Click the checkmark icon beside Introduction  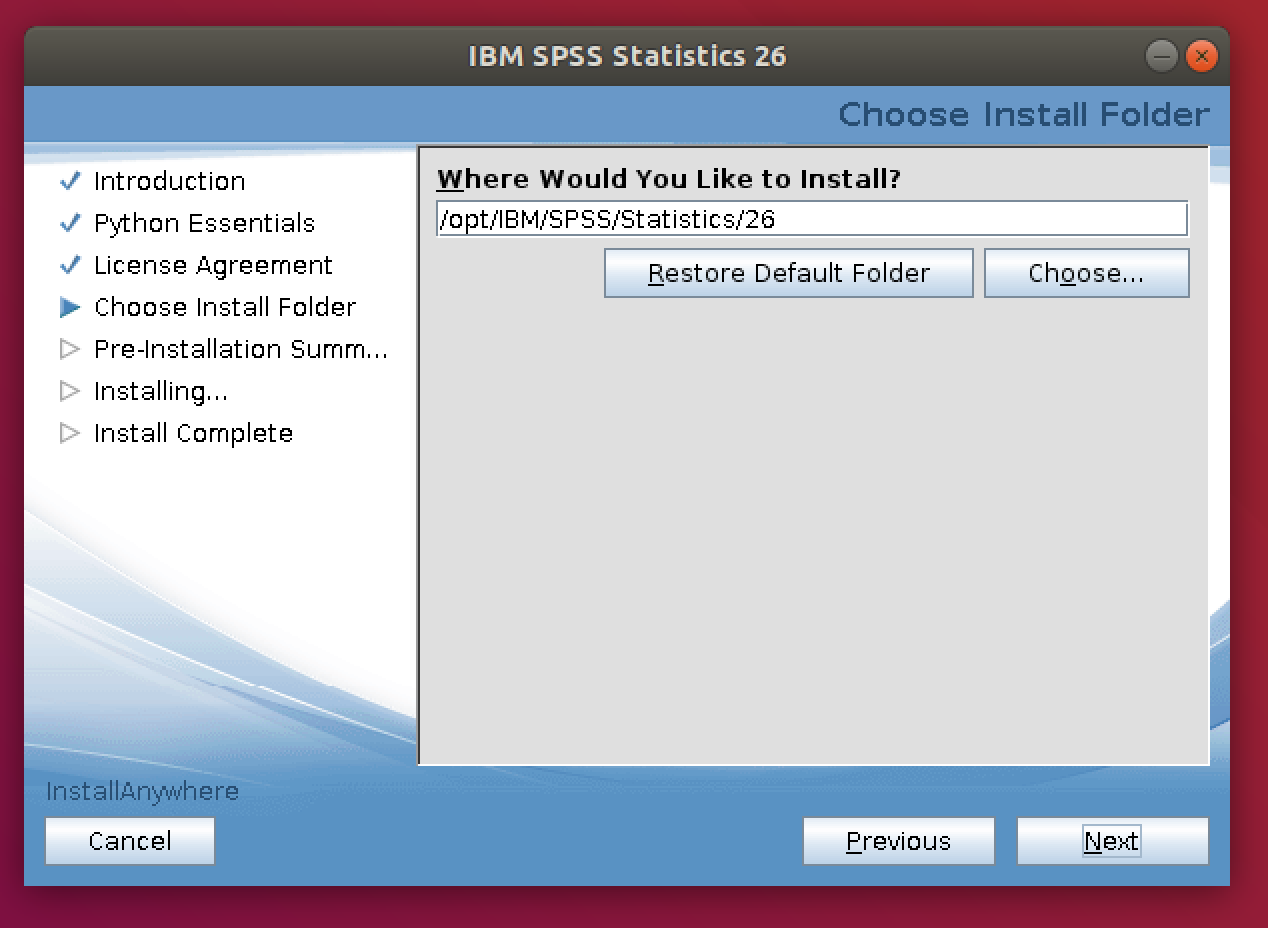[70, 181]
